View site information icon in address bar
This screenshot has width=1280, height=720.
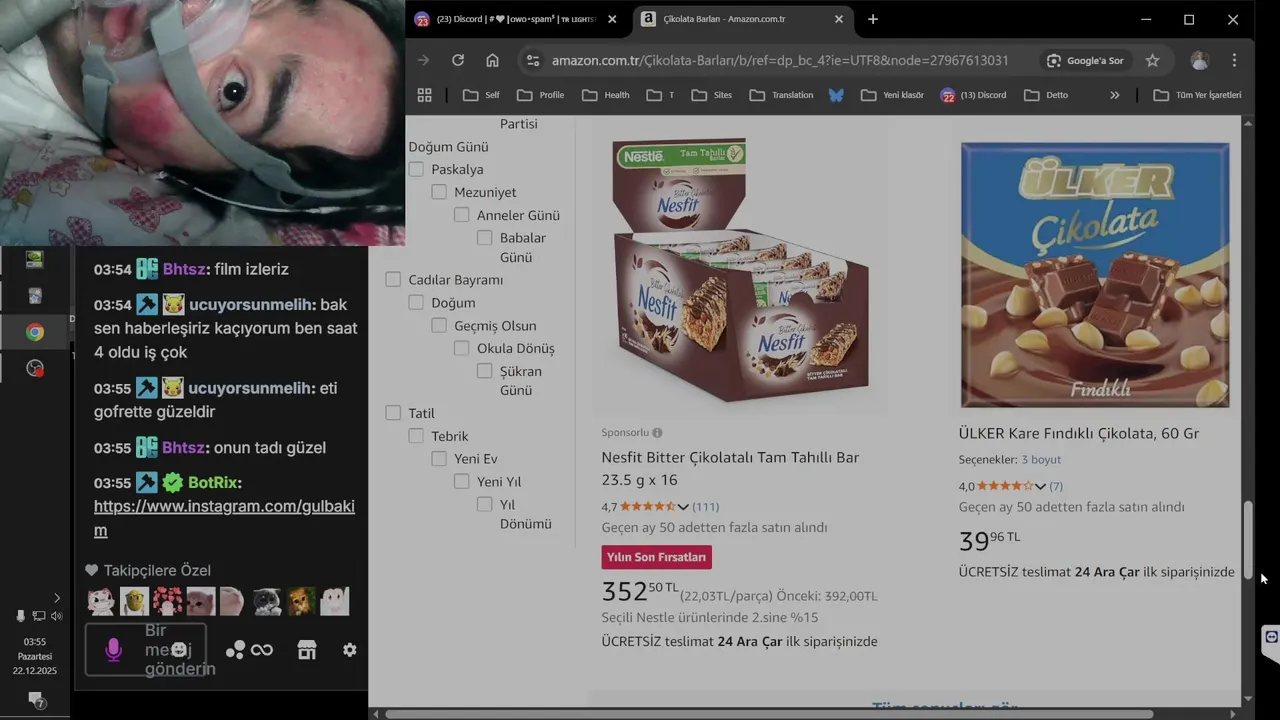[x=533, y=60]
